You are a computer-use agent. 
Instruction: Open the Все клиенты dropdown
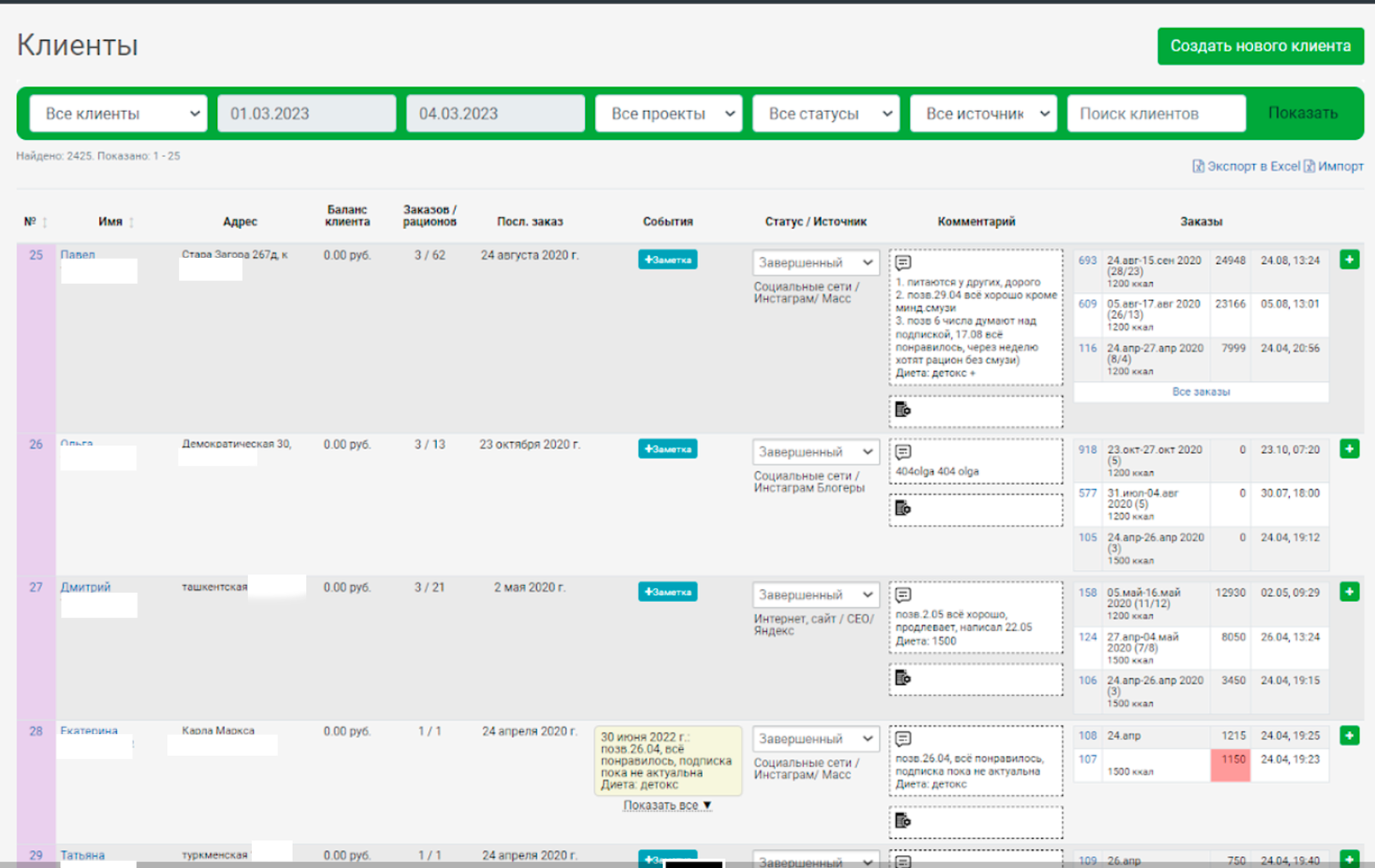pyautogui.click(x=119, y=113)
